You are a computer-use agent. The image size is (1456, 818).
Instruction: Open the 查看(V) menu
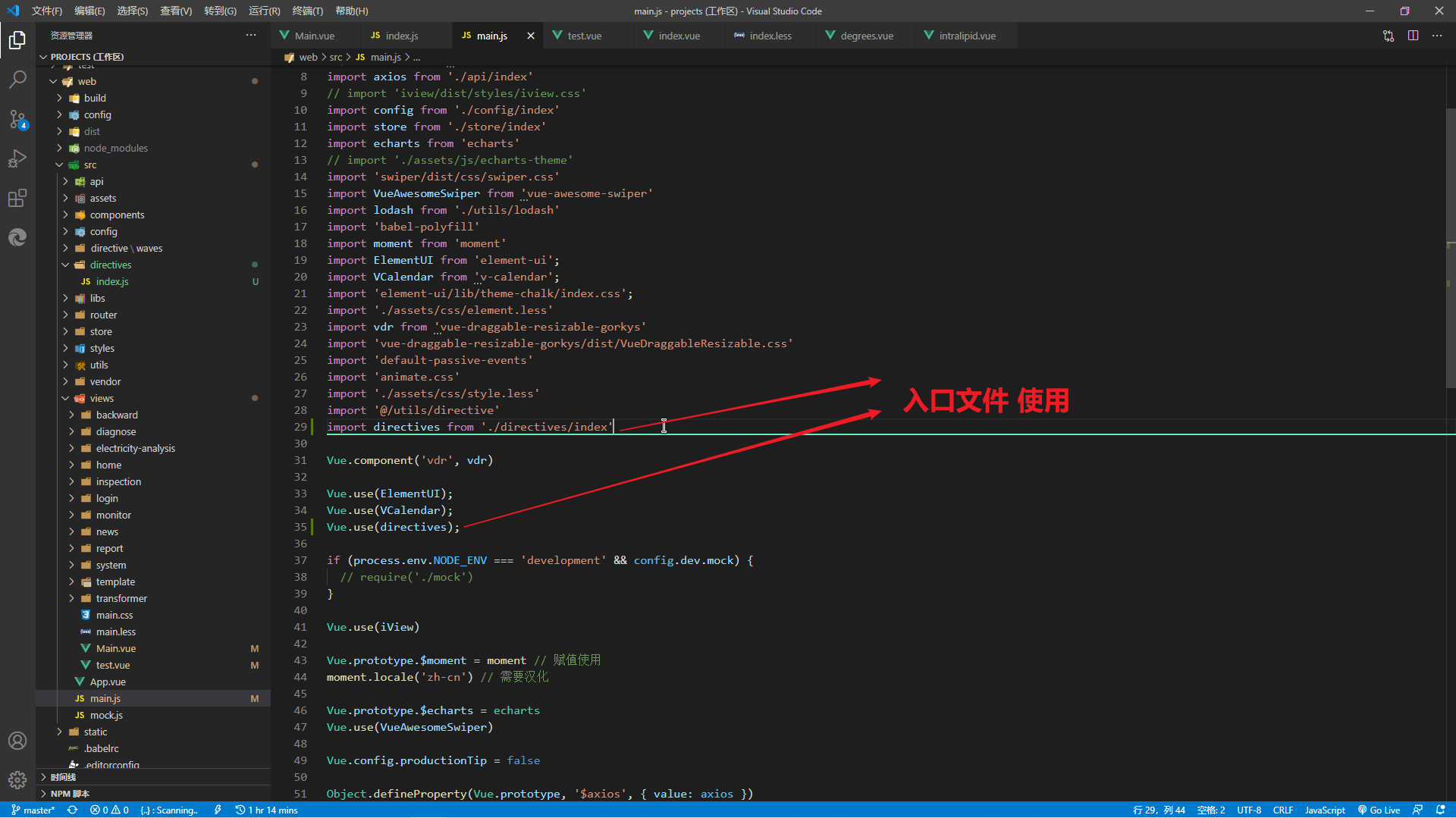point(176,11)
